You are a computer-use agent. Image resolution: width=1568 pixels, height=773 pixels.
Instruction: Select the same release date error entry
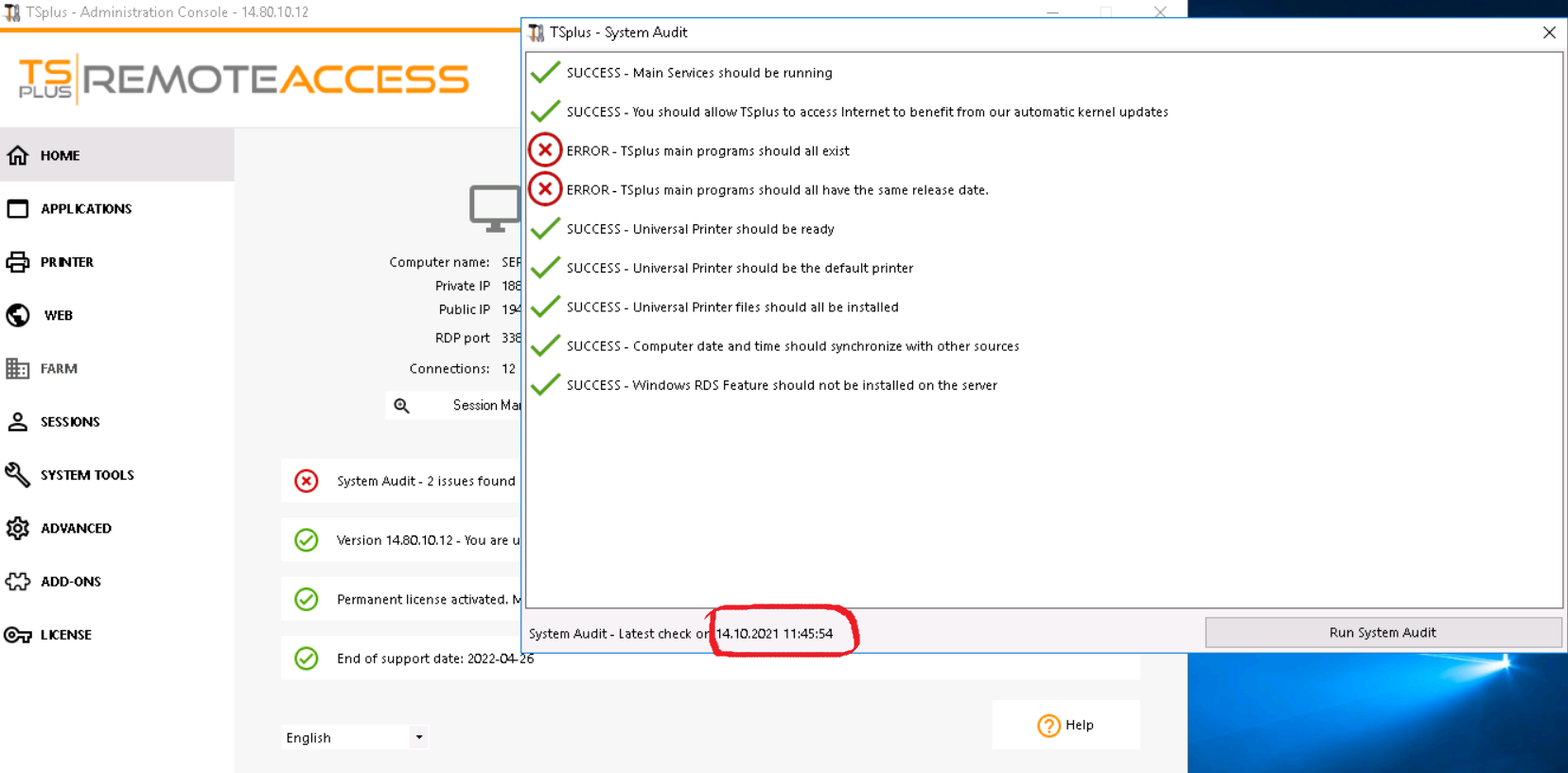pos(776,190)
